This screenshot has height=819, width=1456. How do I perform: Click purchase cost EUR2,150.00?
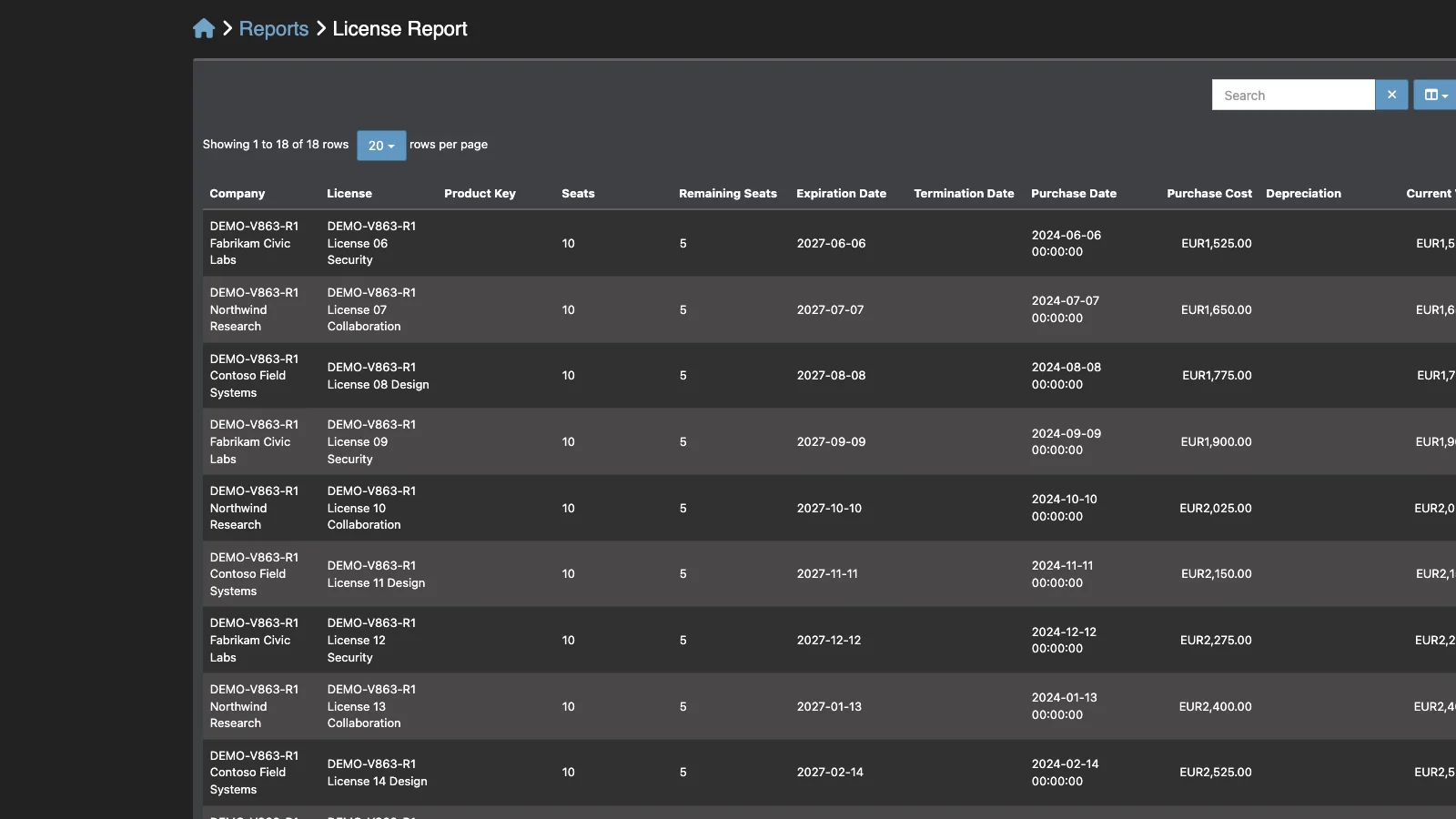1217,574
